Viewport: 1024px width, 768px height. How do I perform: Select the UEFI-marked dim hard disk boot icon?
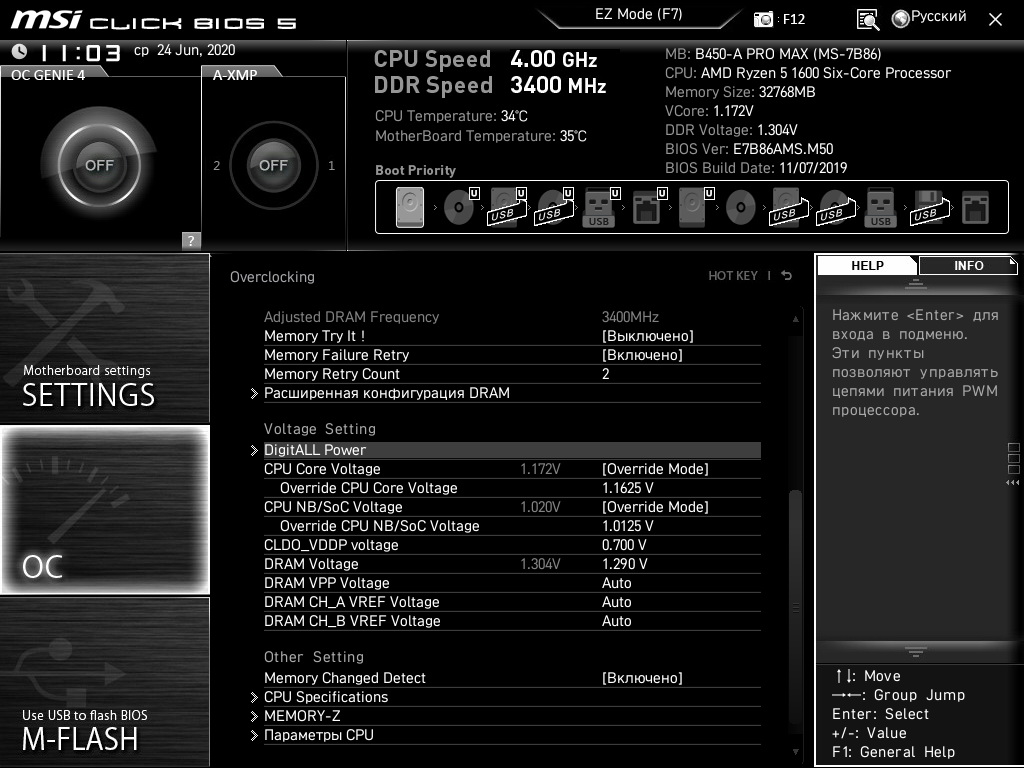696,208
